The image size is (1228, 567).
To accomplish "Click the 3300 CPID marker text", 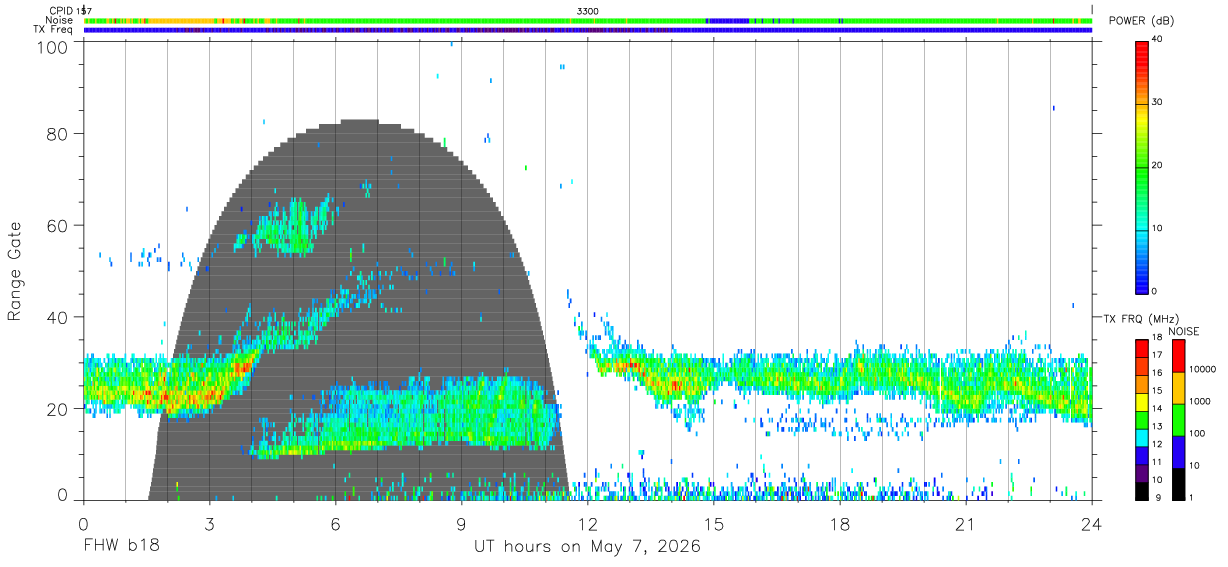I will tap(588, 10).
